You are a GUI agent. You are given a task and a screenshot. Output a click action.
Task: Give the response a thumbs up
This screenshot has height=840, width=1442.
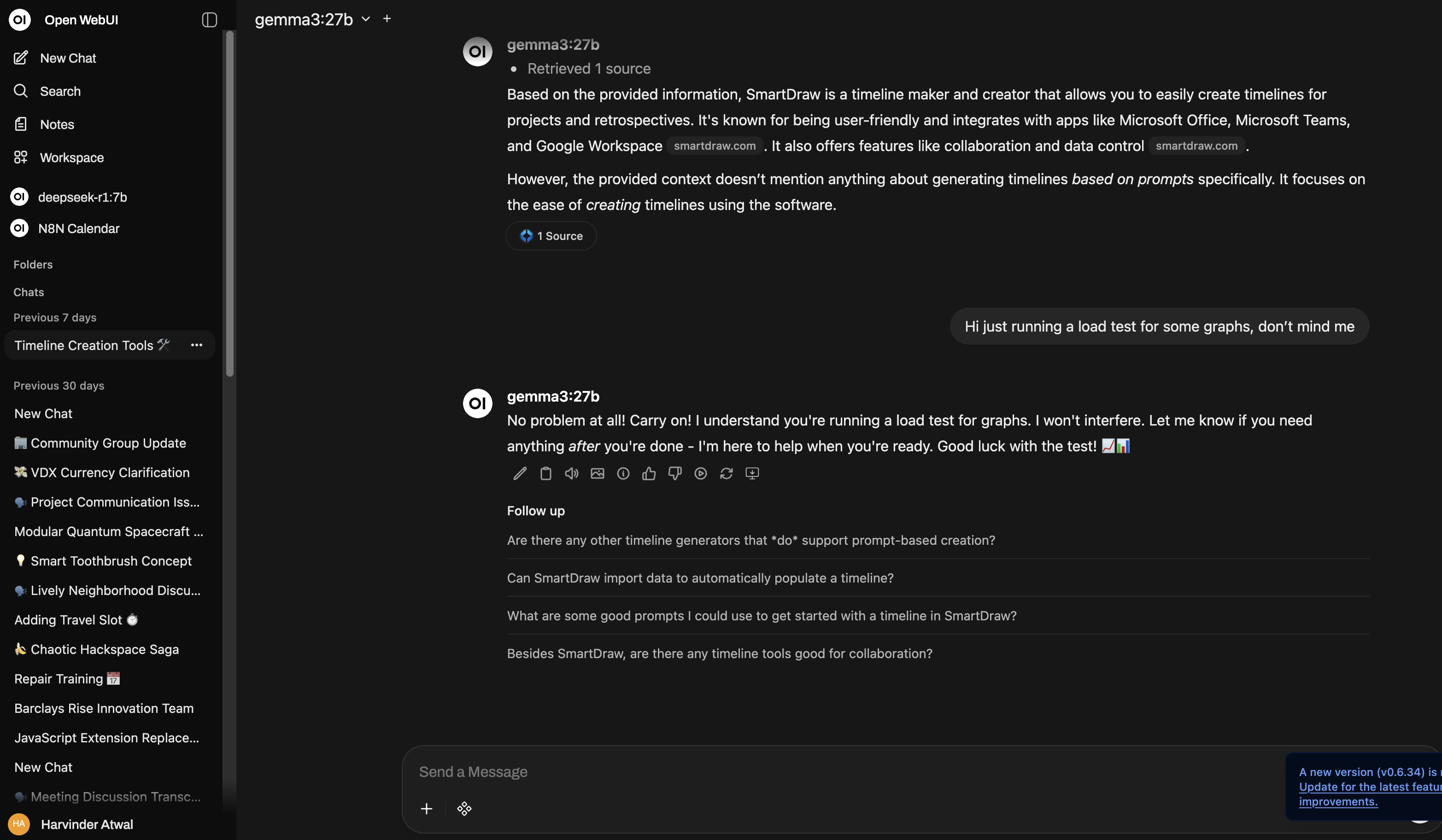[649, 473]
